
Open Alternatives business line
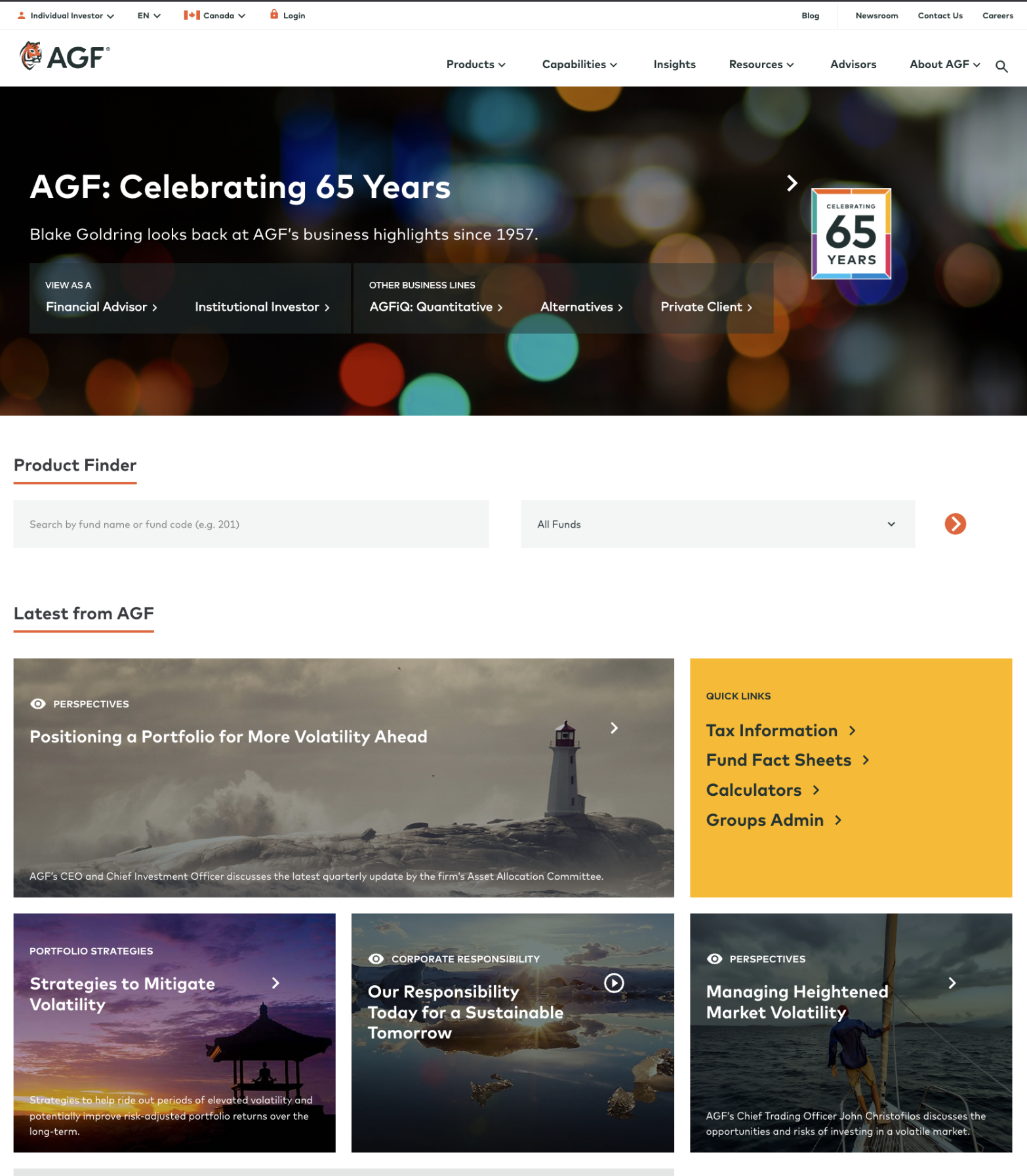(582, 307)
